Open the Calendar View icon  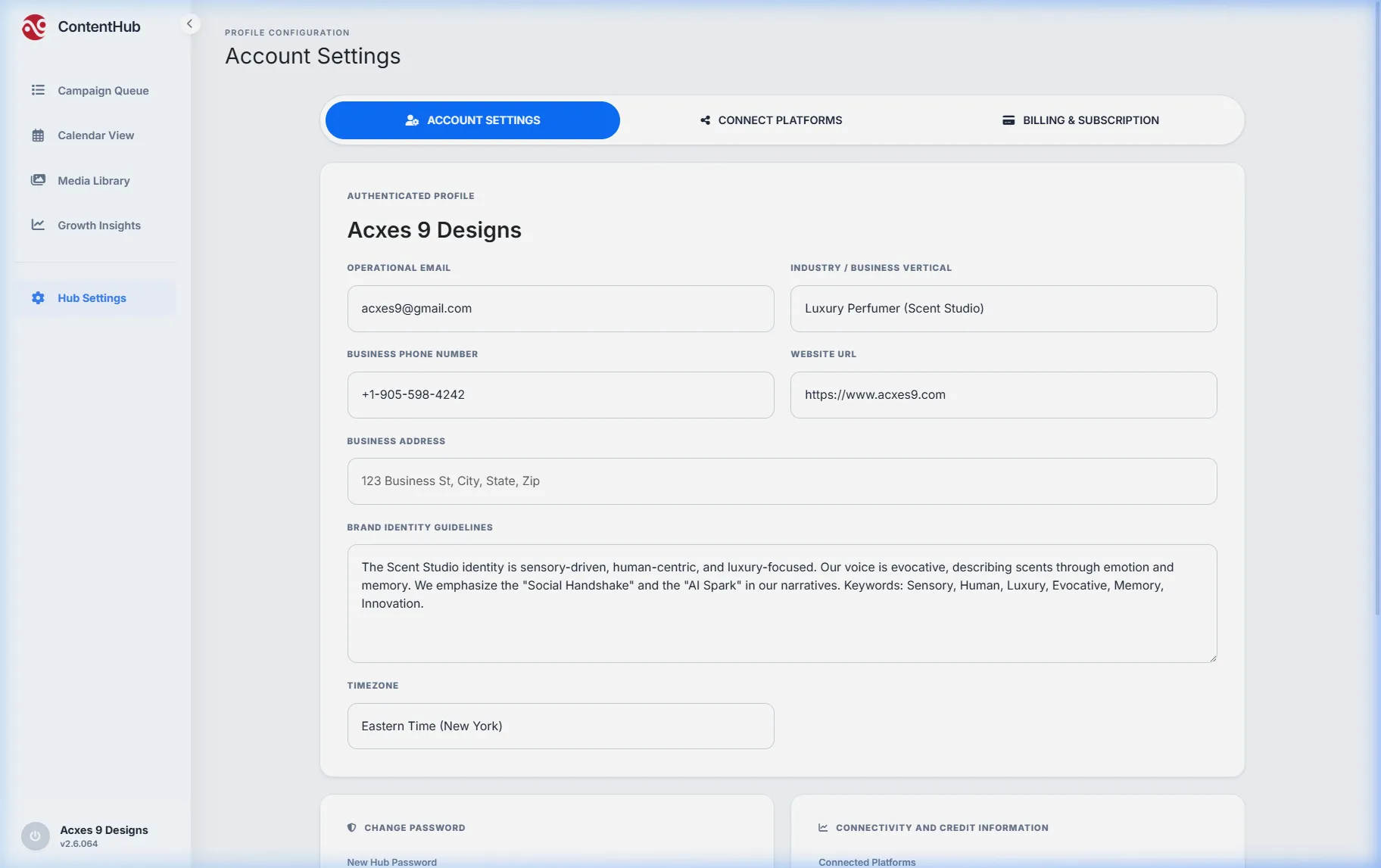[x=38, y=135]
